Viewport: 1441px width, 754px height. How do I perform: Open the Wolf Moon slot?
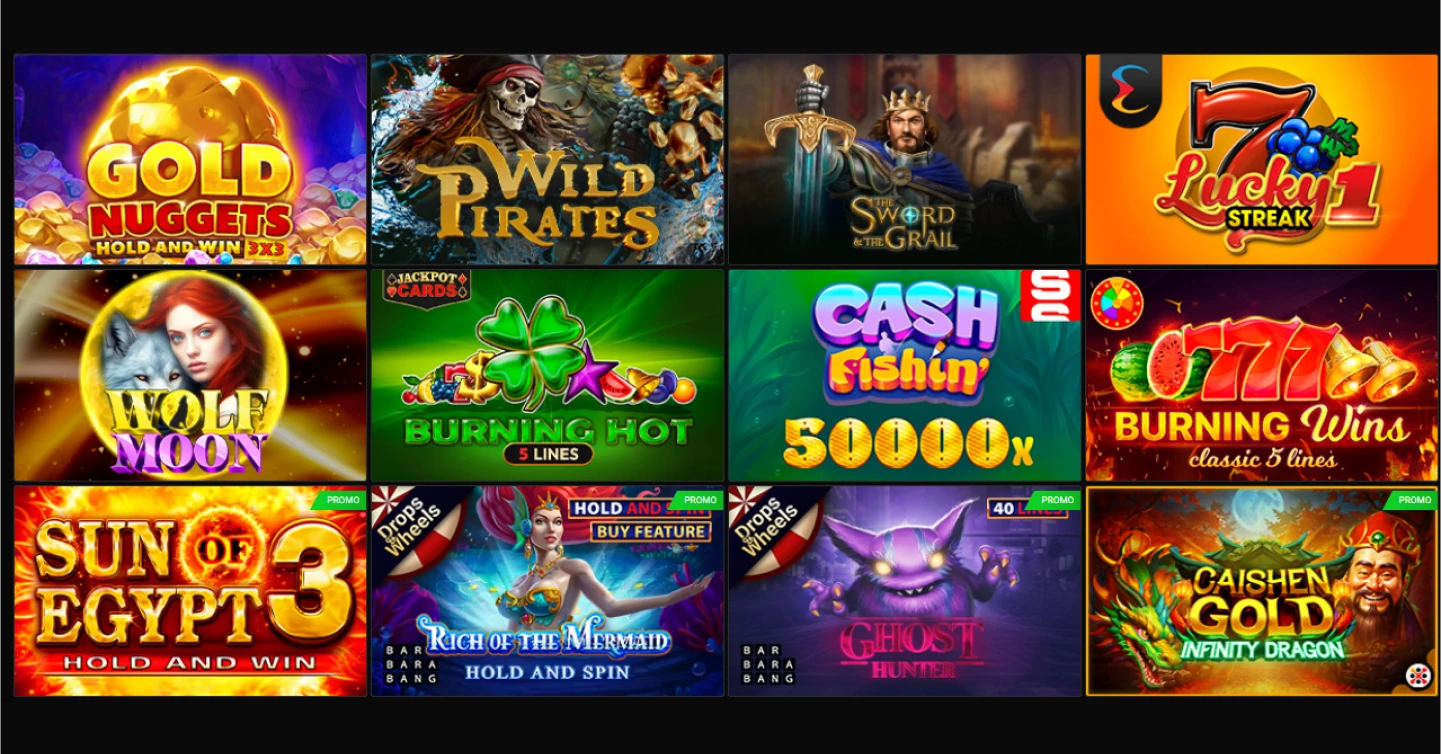point(190,375)
